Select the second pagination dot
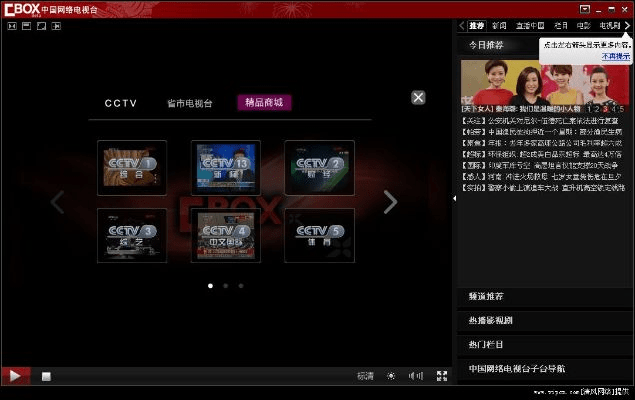 tap(226, 286)
